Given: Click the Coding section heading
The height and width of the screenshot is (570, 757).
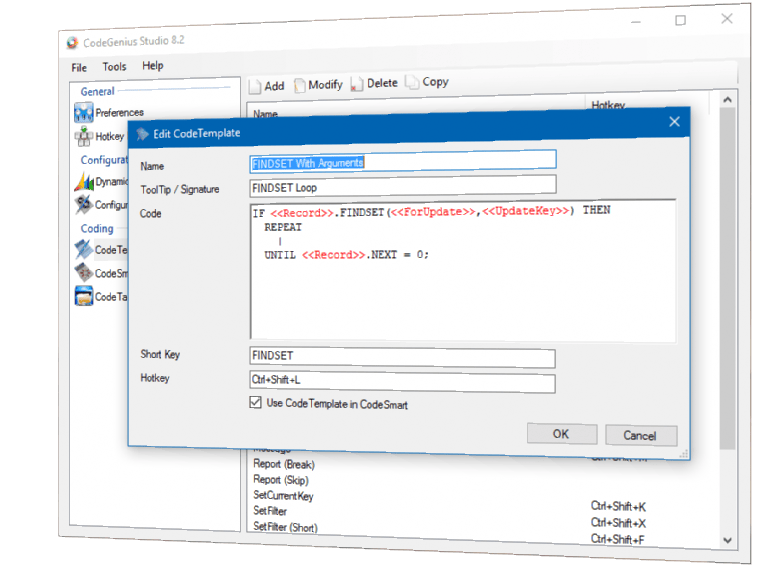Looking at the screenshot, I should click(97, 229).
